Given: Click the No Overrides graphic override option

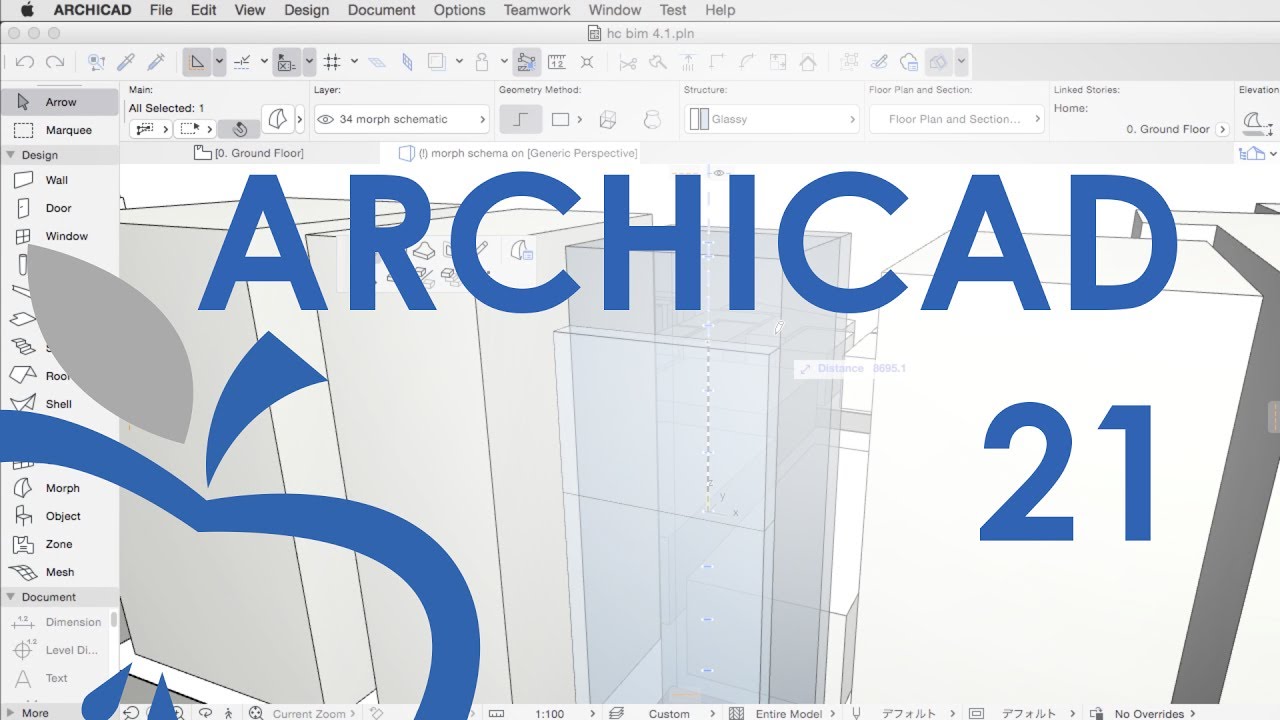Looking at the screenshot, I should click(x=1148, y=713).
